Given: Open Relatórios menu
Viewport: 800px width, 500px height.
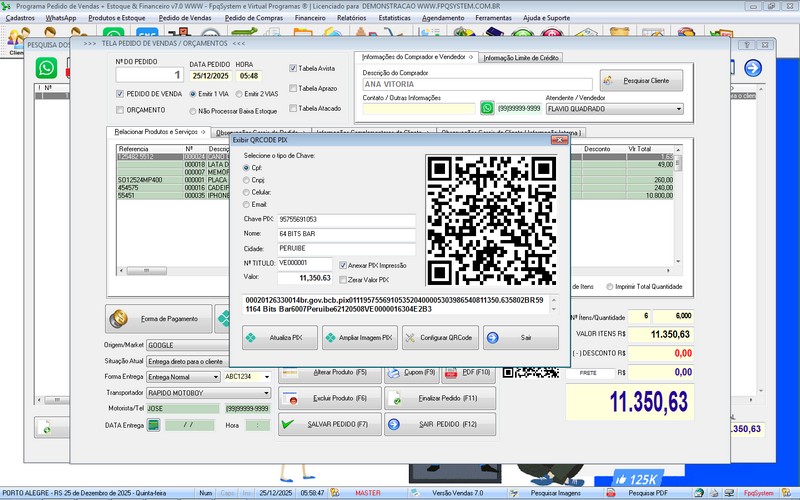Looking at the screenshot, I should 352,18.
